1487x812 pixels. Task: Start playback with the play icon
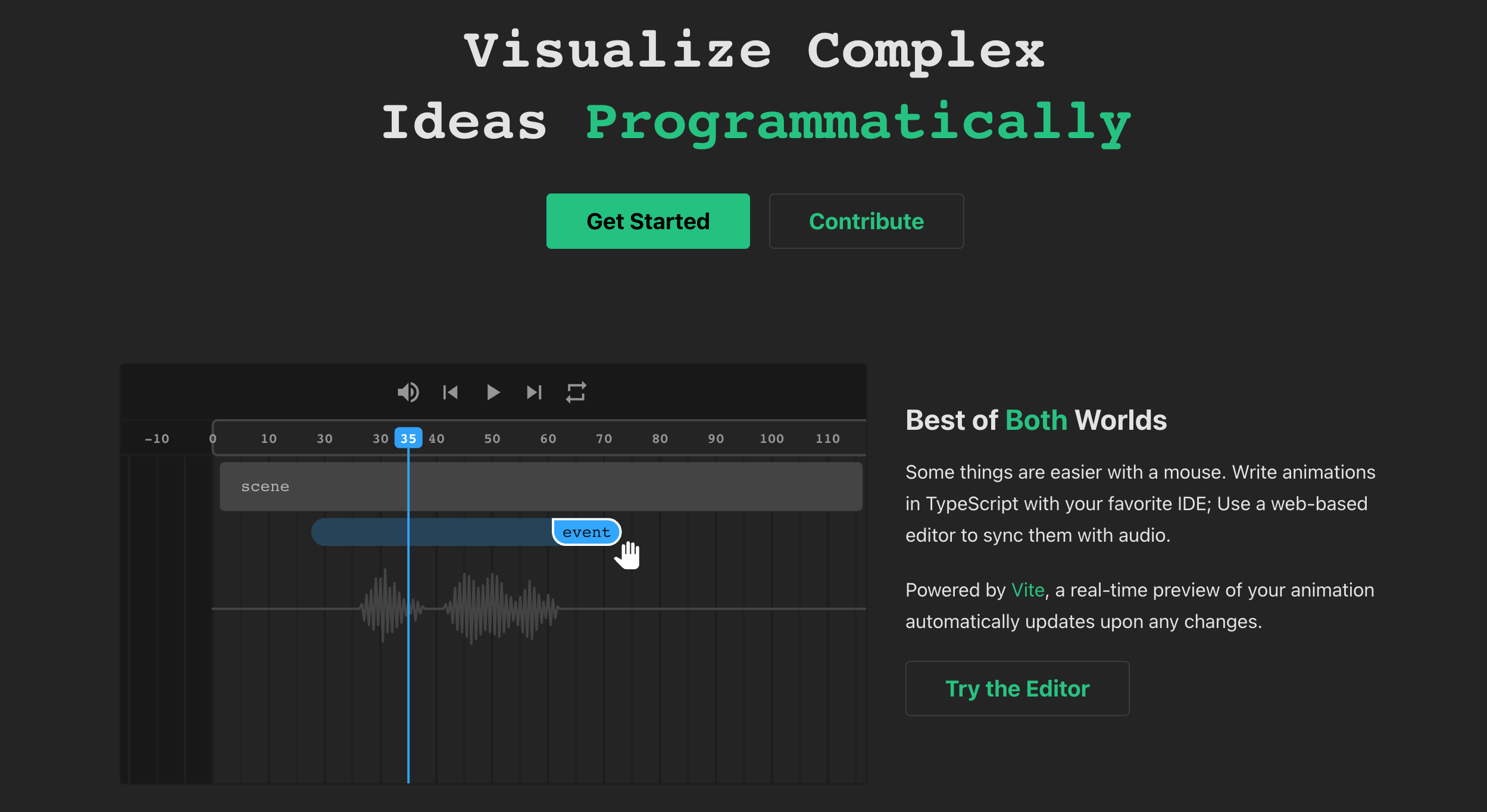point(493,392)
